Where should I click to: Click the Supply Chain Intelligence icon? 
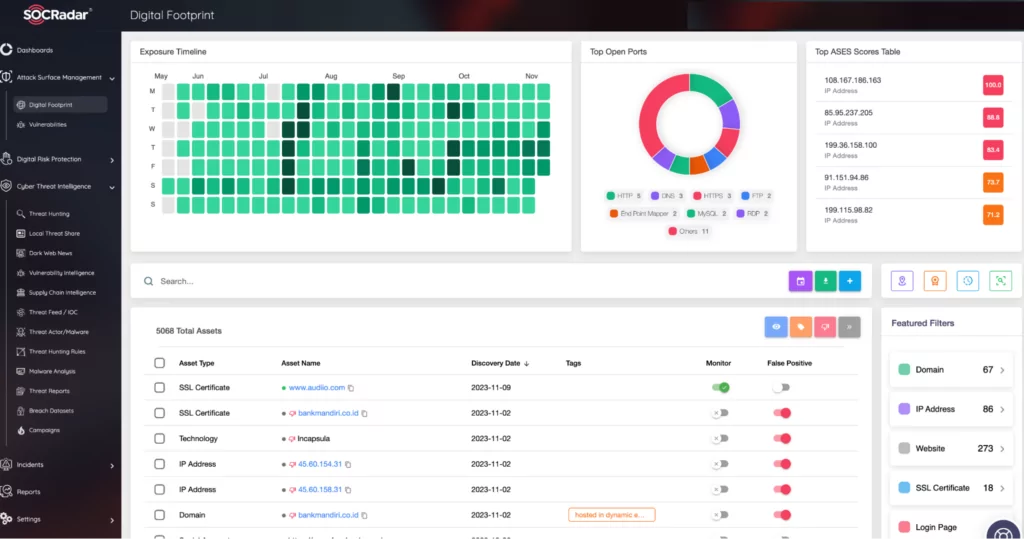pyautogui.click(x=20, y=292)
